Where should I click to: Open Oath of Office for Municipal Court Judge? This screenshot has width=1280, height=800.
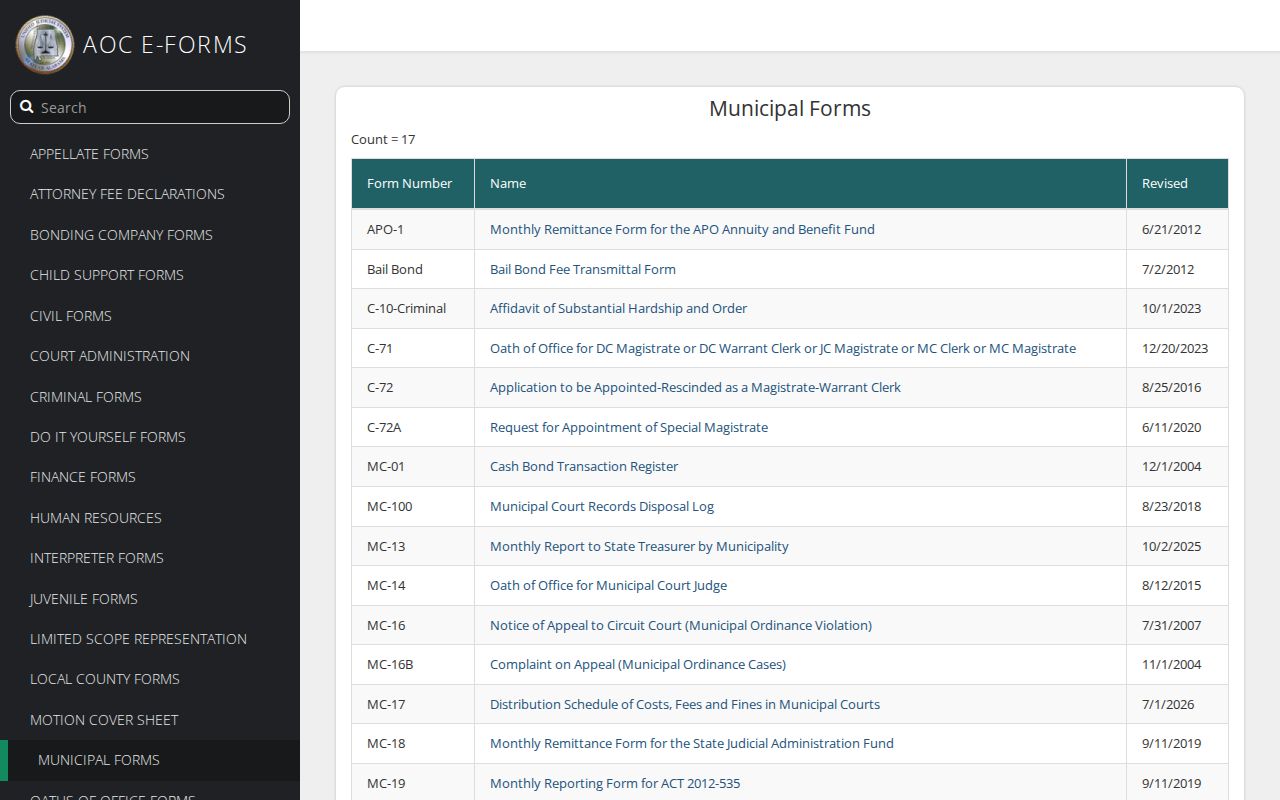[608, 585]
